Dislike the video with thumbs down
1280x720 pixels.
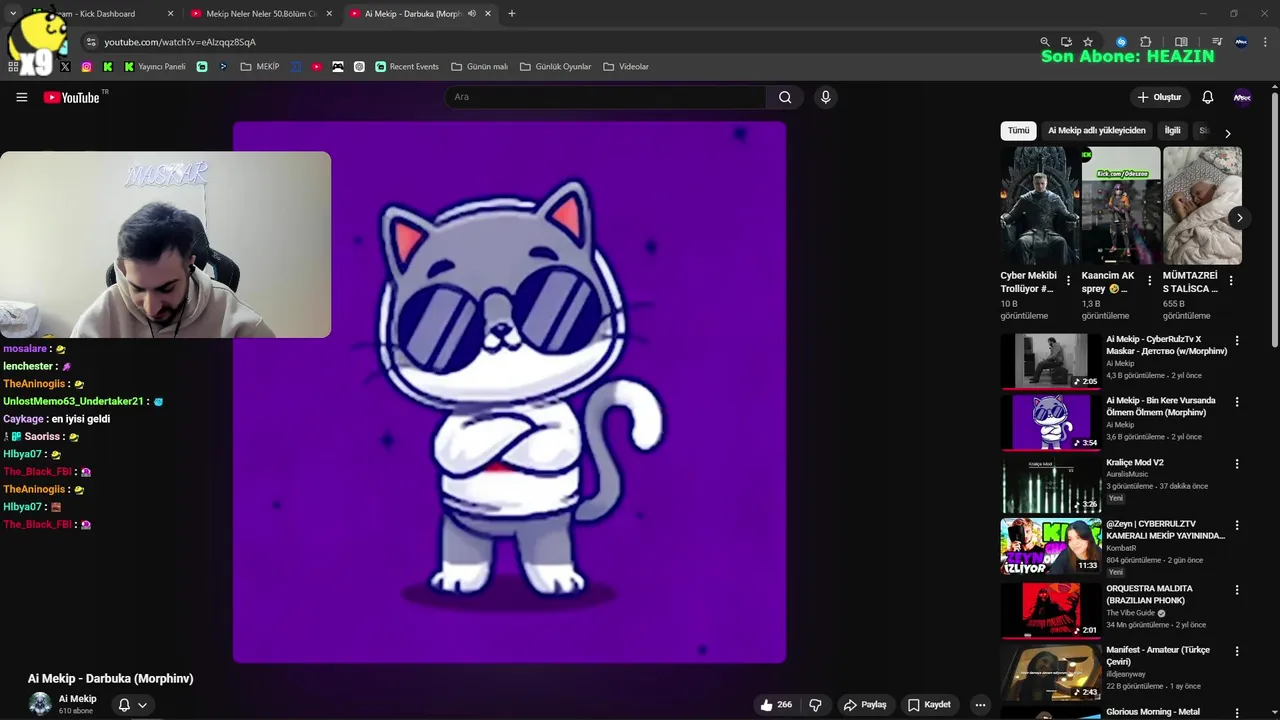(x=815, y=704)
